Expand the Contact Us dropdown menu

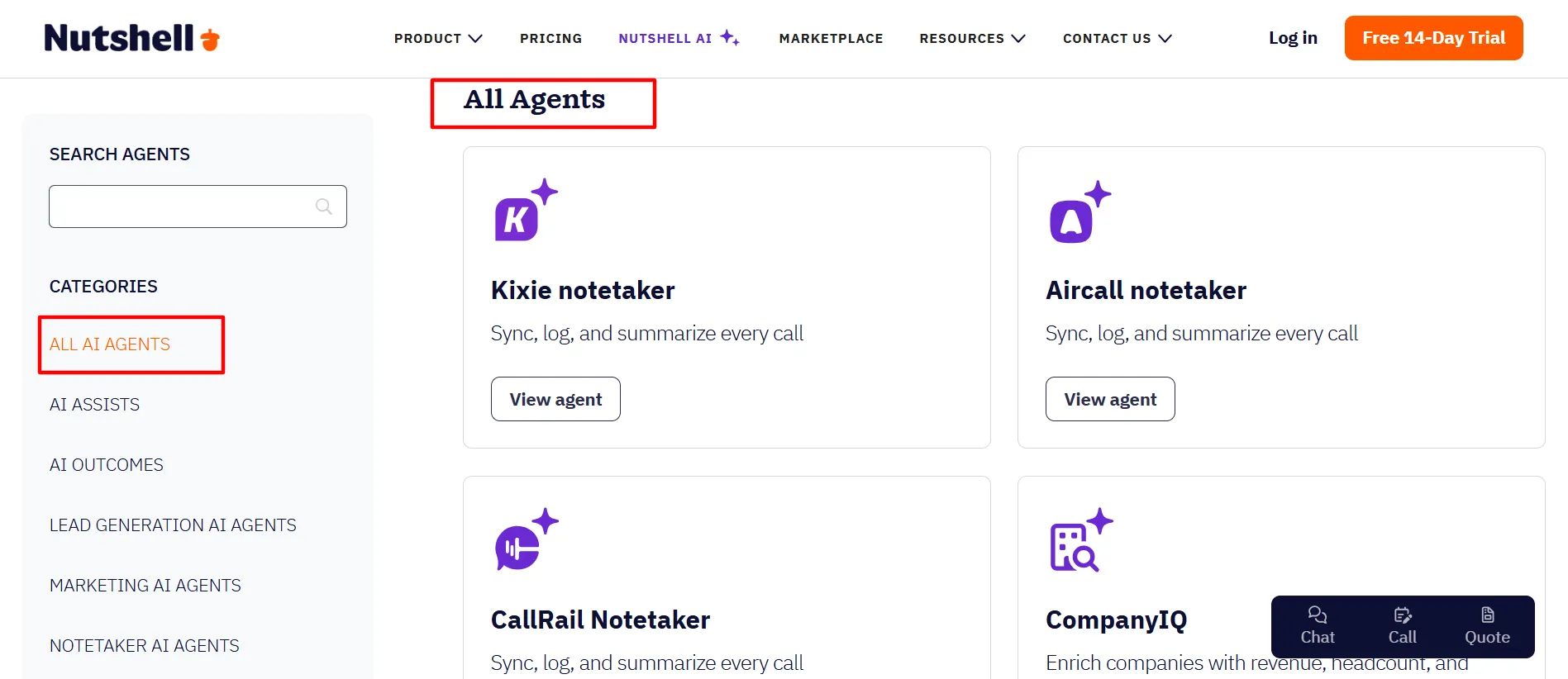[1117, 38]
